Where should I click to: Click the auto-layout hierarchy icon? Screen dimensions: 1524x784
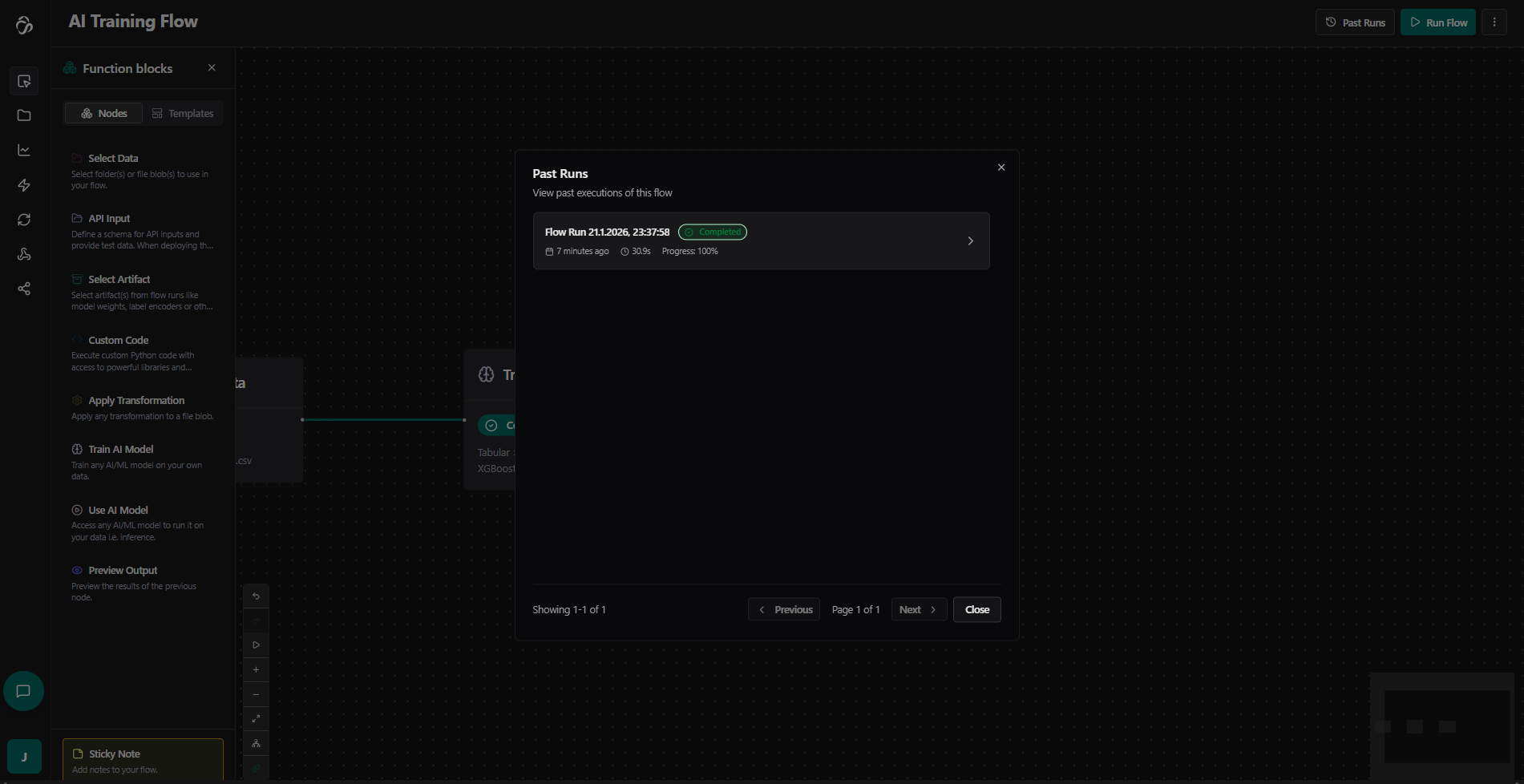[256, 743]
